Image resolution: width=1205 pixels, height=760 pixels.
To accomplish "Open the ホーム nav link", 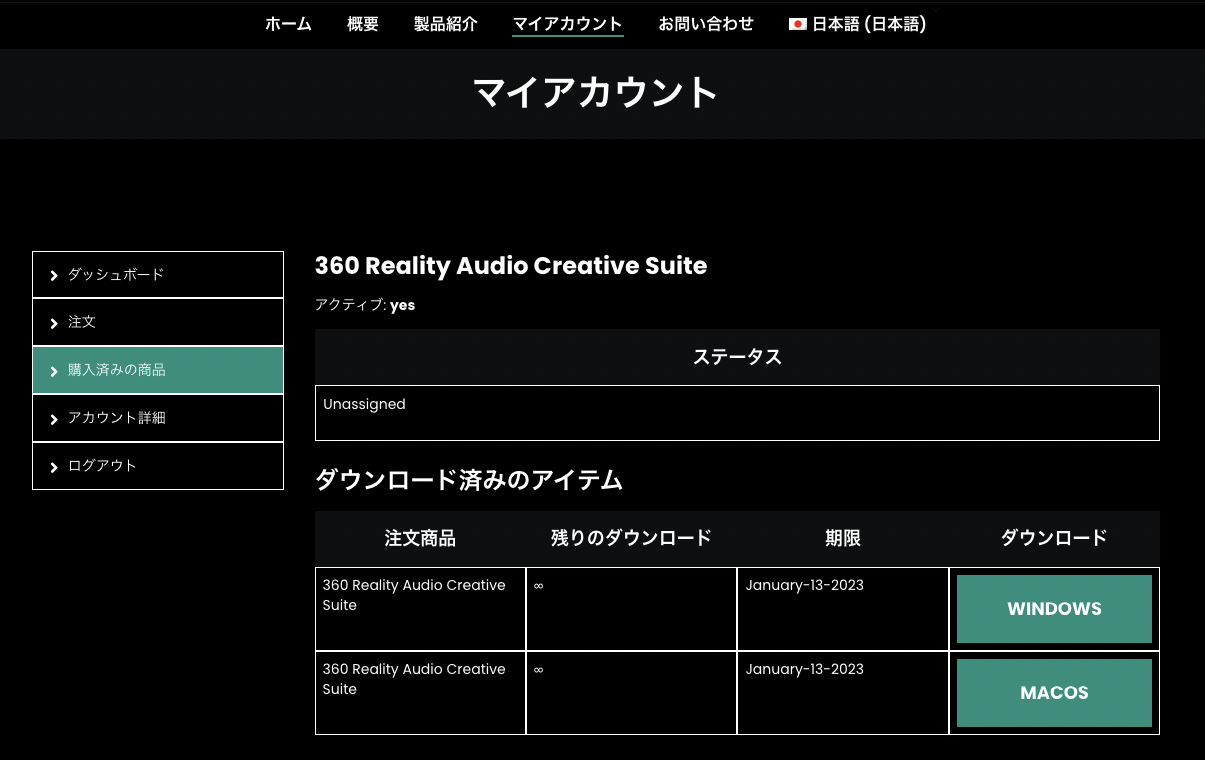I will pos(288,24).
